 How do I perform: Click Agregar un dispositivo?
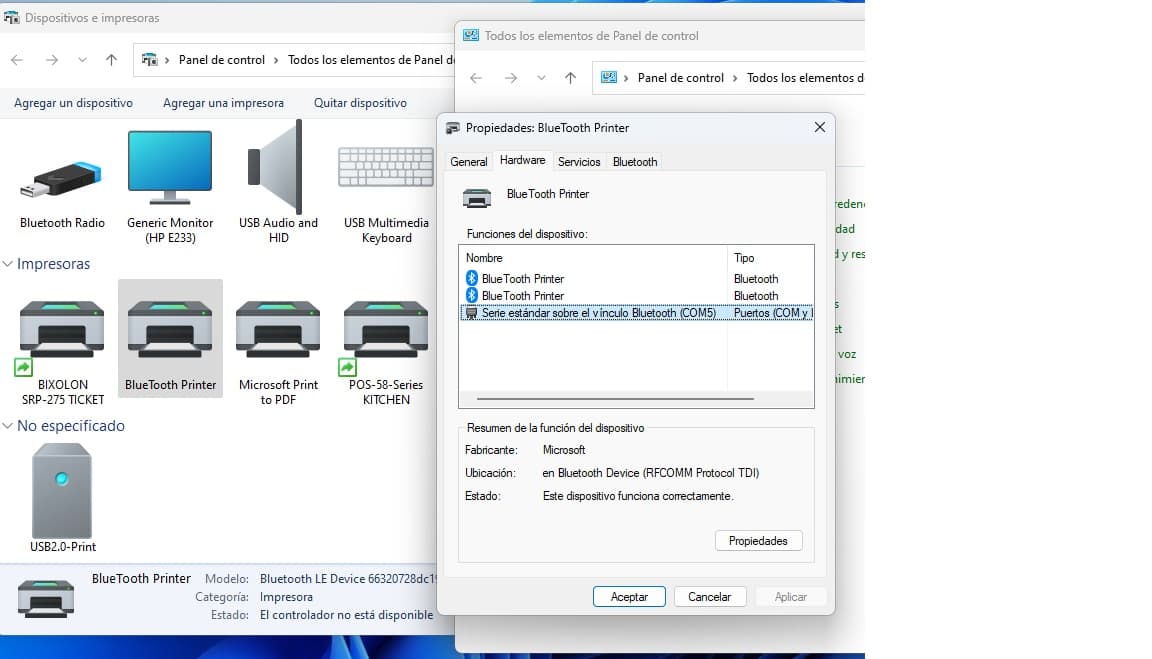pos(73,103)
